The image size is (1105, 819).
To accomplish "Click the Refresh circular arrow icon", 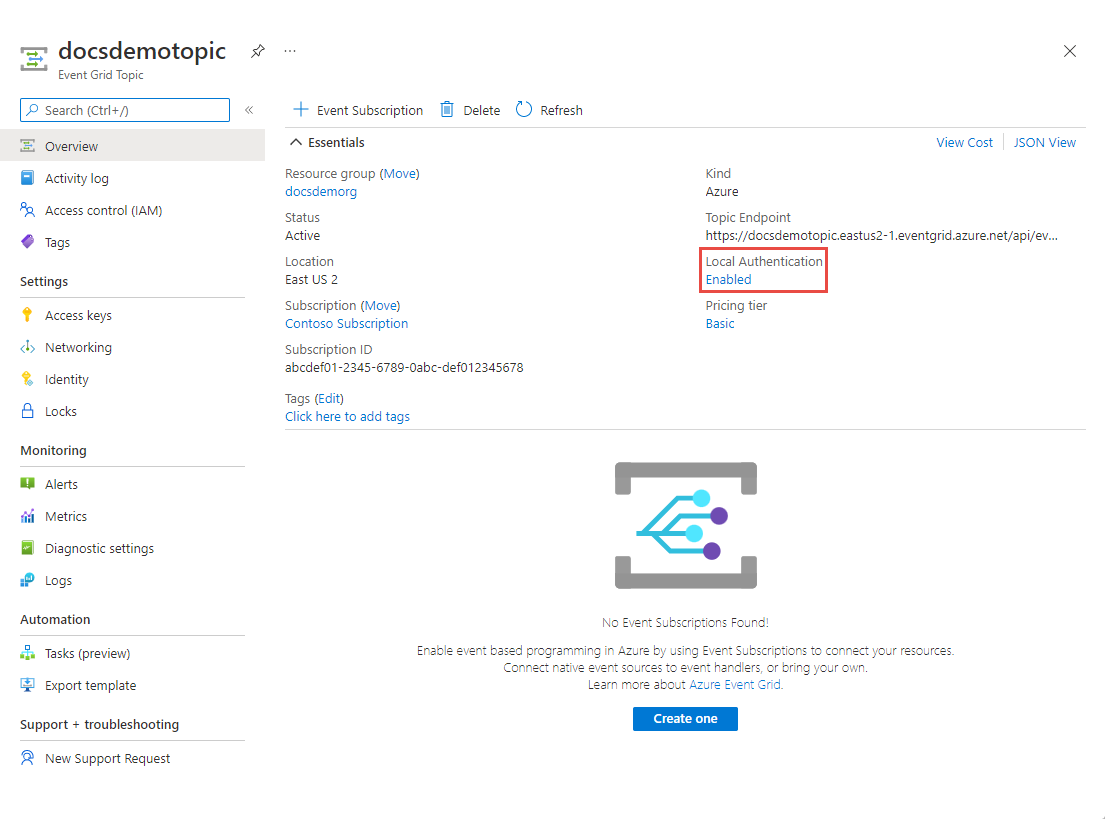I will [x=524, y=109].
